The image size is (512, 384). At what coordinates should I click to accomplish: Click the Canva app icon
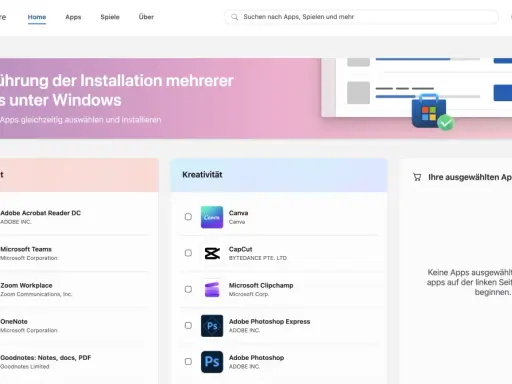[x=212, y=217]
